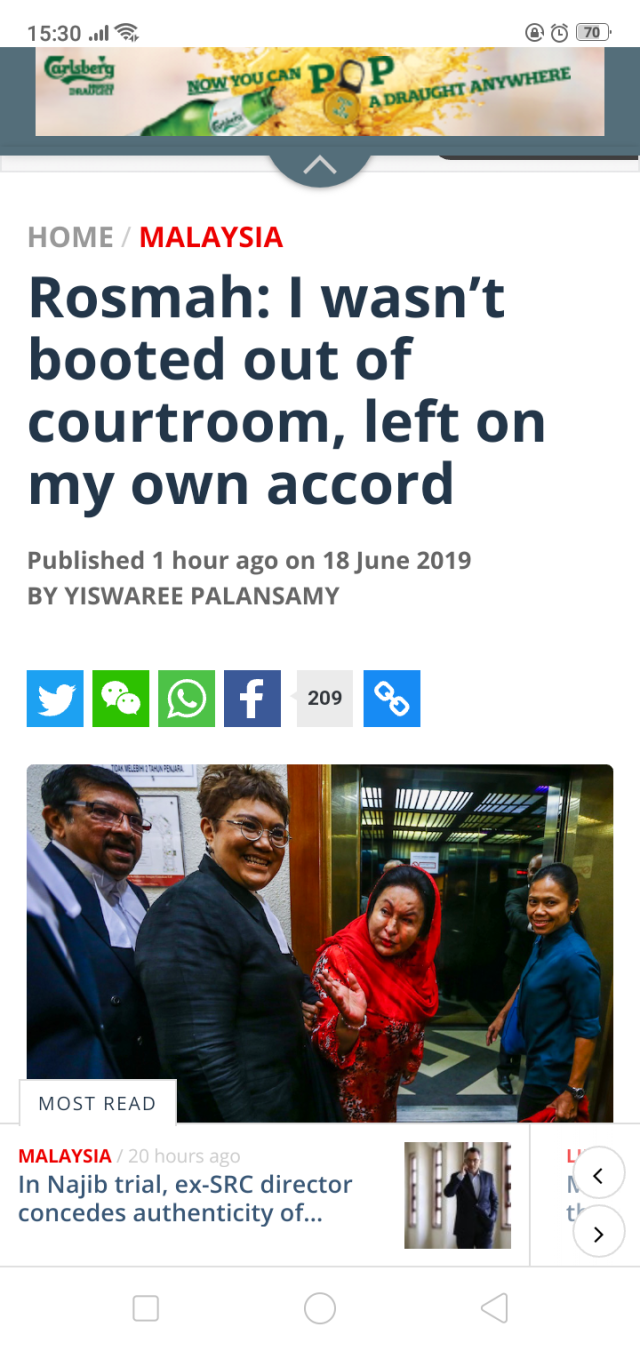Screen dimensions: 640x1351
Task: Tap the Android home circle button
Action: pos(320,1308)
